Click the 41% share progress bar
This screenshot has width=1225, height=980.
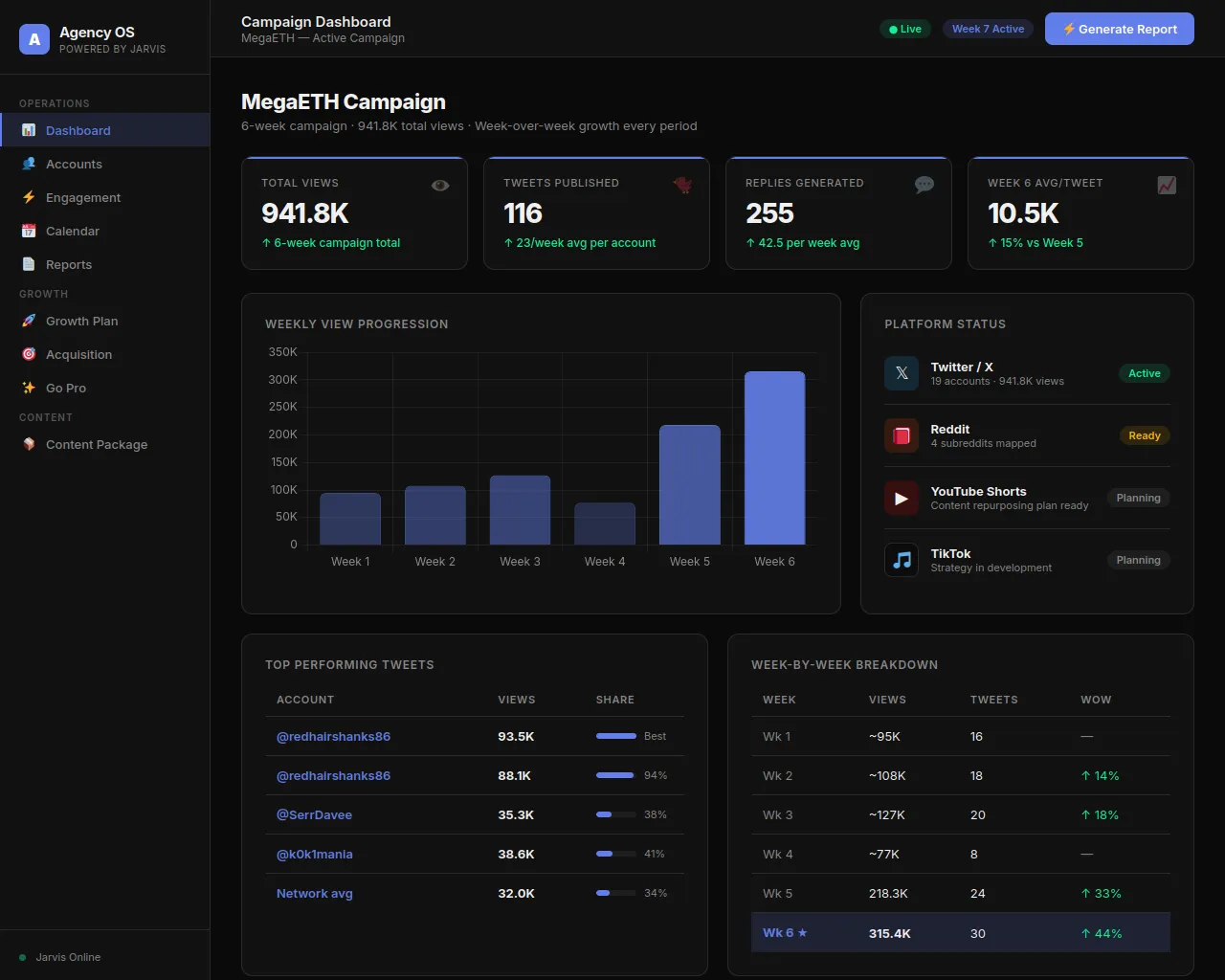click(x=616, y=854)
